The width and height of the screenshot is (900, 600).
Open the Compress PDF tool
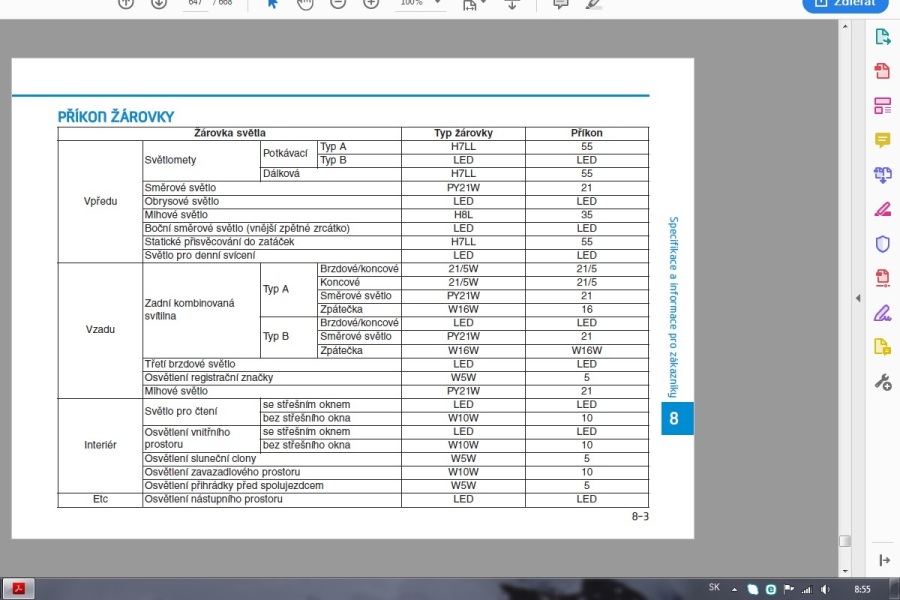882,278
